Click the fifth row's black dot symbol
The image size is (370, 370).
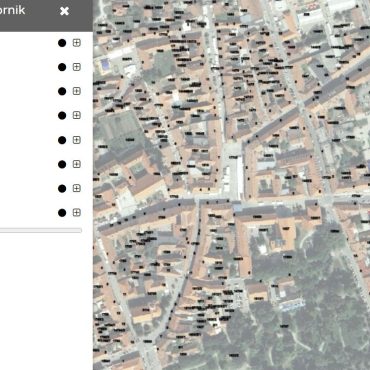coord(62,140)
